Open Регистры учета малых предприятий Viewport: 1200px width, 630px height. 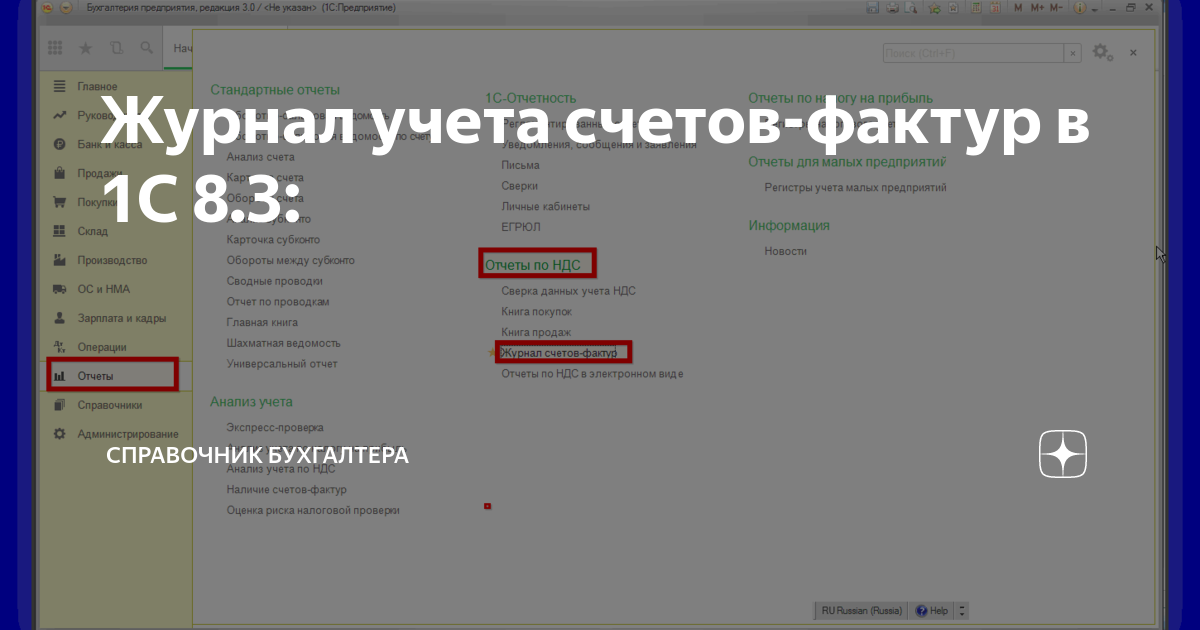click(x=855, y=187)
